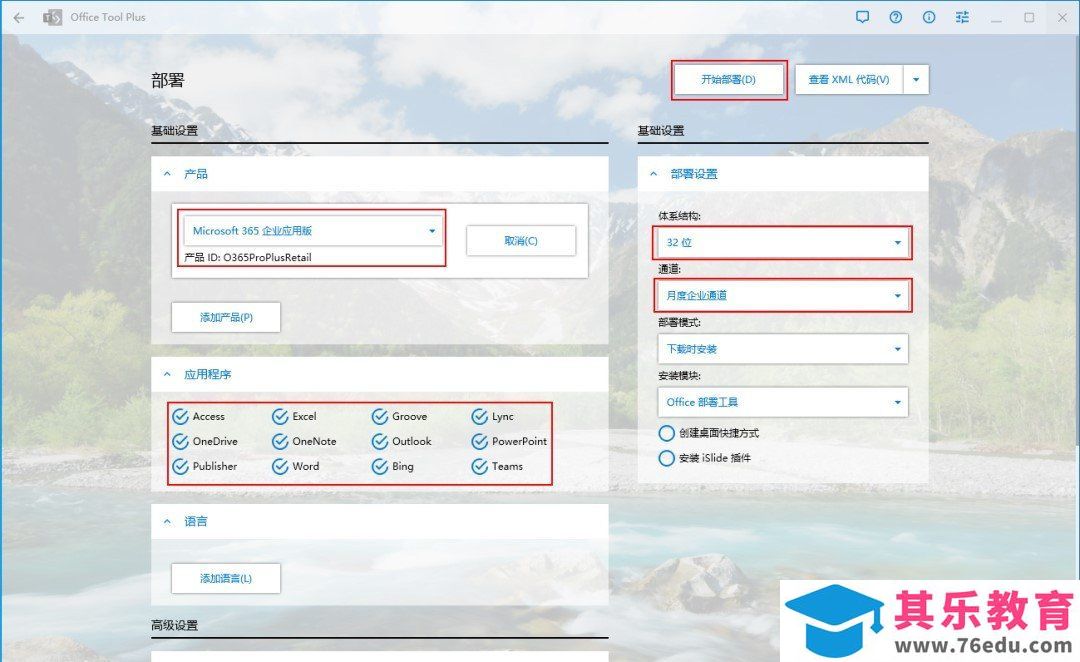This screenshot has width=1080, height=662.
Task: Open the 通道 月度企业通道 dropdown
Action: click(x=782, y=296)
